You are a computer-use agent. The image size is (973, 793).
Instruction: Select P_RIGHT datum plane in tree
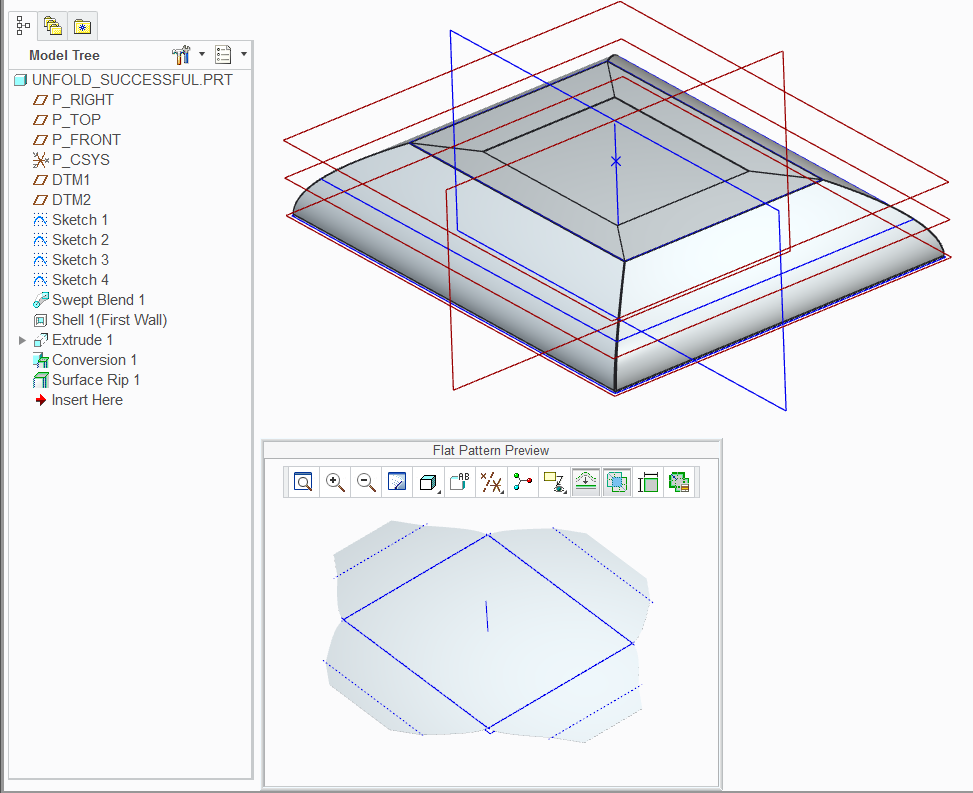tap(74, 100)
